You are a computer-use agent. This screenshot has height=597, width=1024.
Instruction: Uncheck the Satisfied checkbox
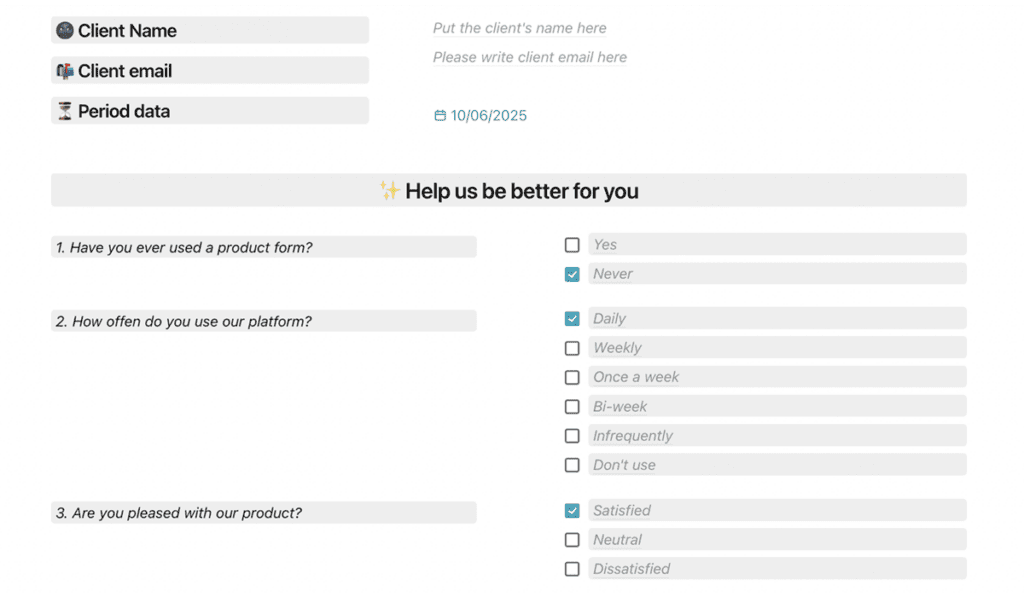click(x=572, y=510)
